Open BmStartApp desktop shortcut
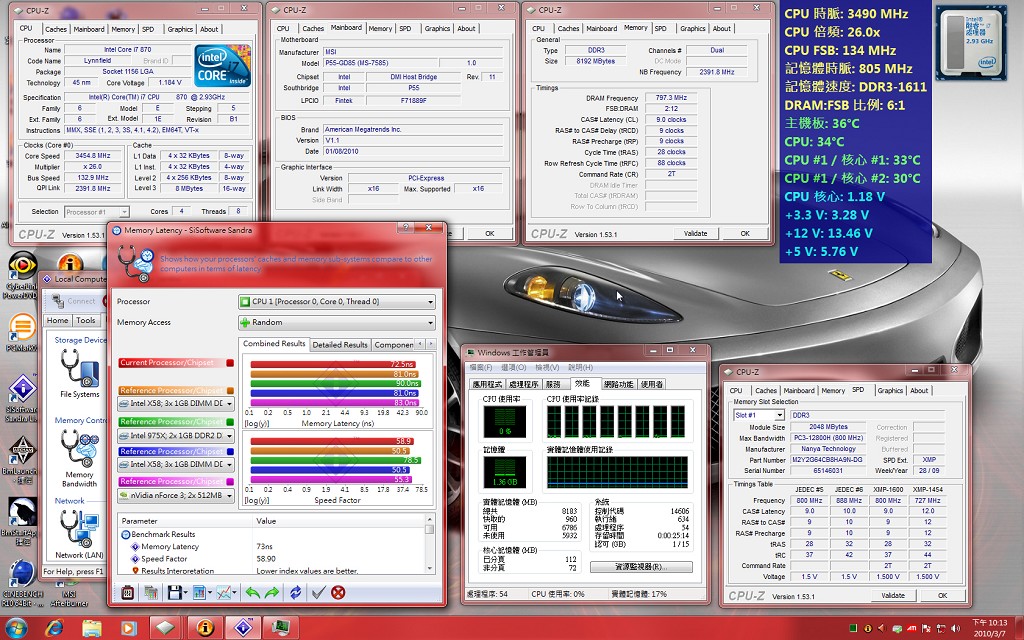 pyautogui.click(x=22, y=520)
